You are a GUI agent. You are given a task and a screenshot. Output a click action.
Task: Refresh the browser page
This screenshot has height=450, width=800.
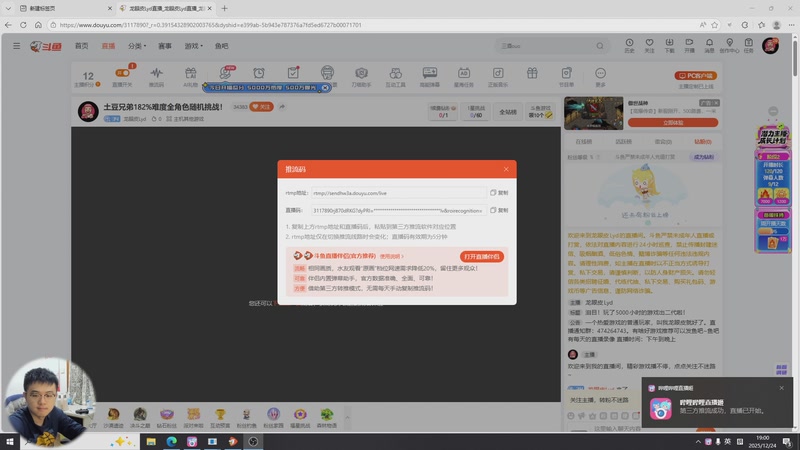pos(23,24)
